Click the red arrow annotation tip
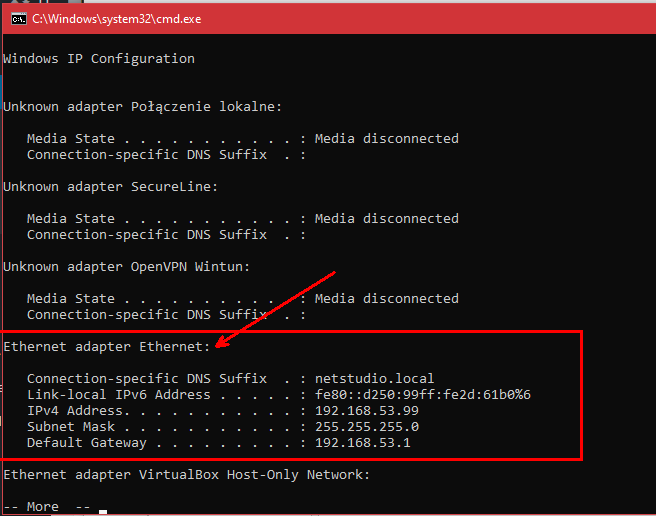Viewport: 656px width, 516px height. point(219,346)
